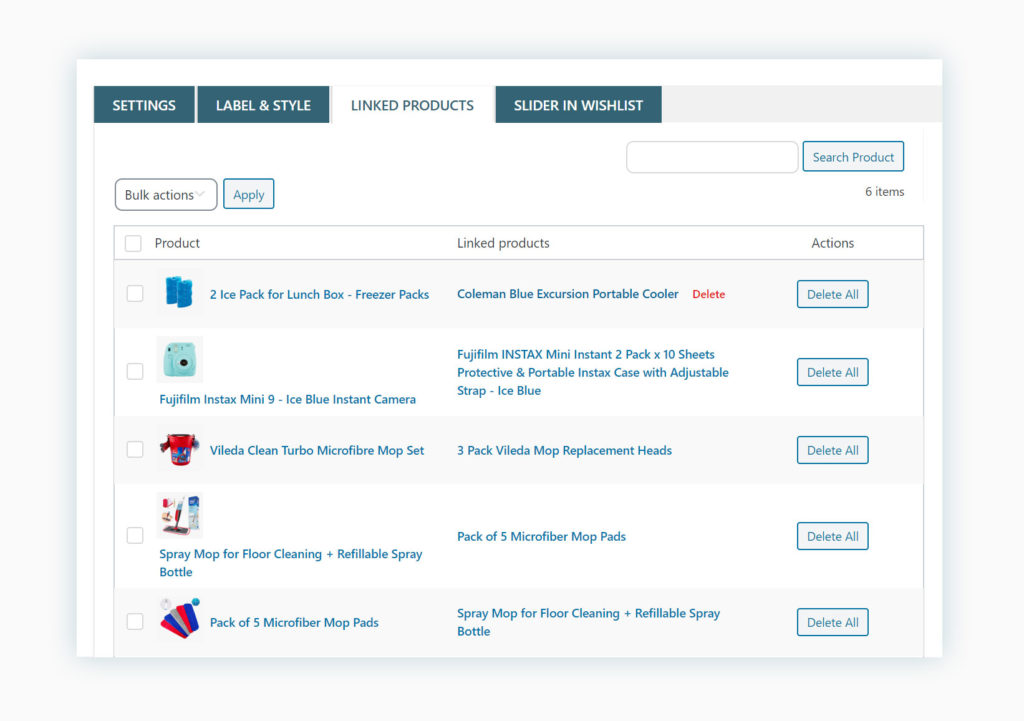
Task: Tick the checkbox for Fujifilm Instax Mini 9
Action: click(135, 372)
